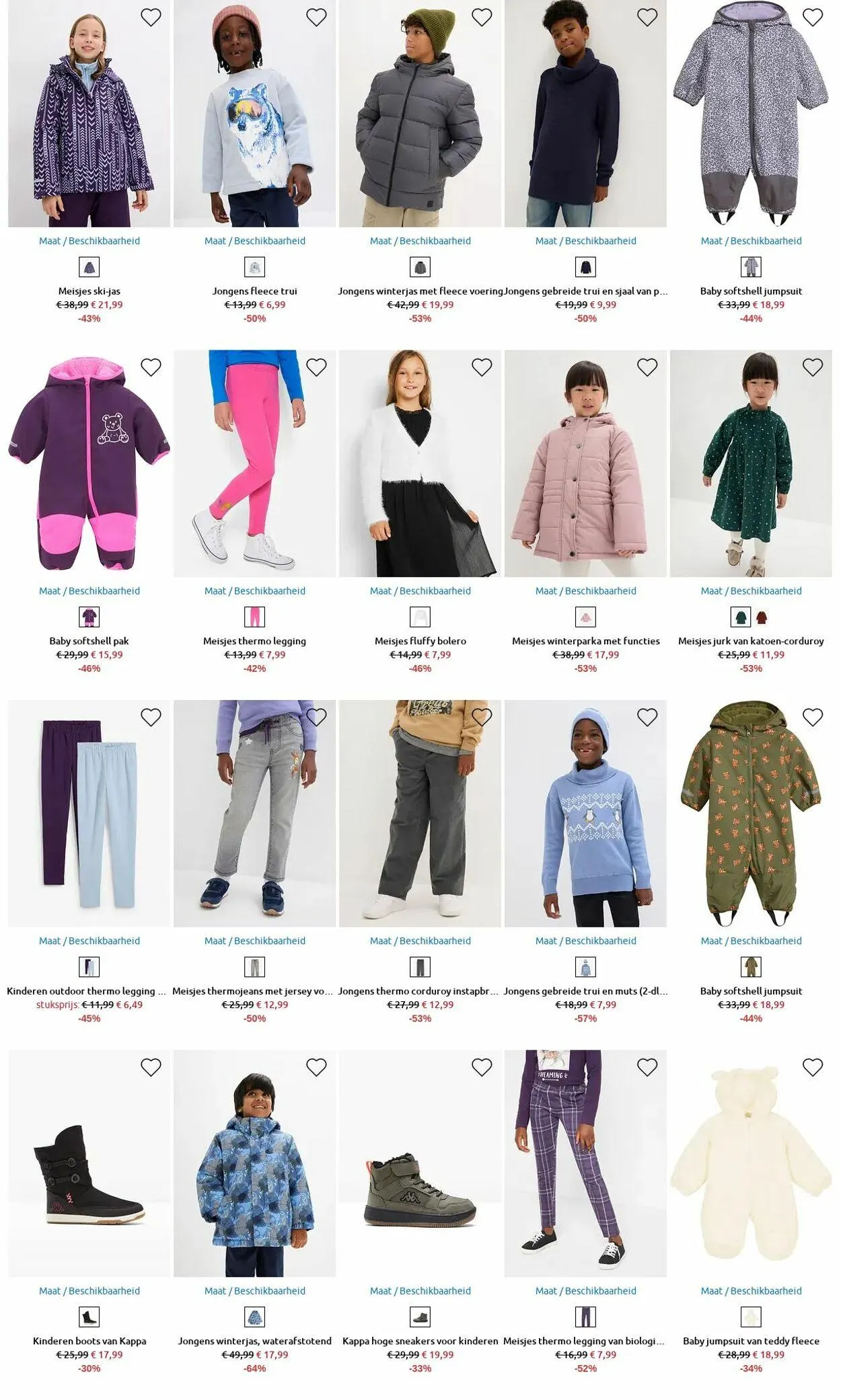The width and height of the screenshot is (841, 1400).
Task: Expand Maat / Beschikbaarheid for Jongens thermo corduroy
Action: point(420,941)
